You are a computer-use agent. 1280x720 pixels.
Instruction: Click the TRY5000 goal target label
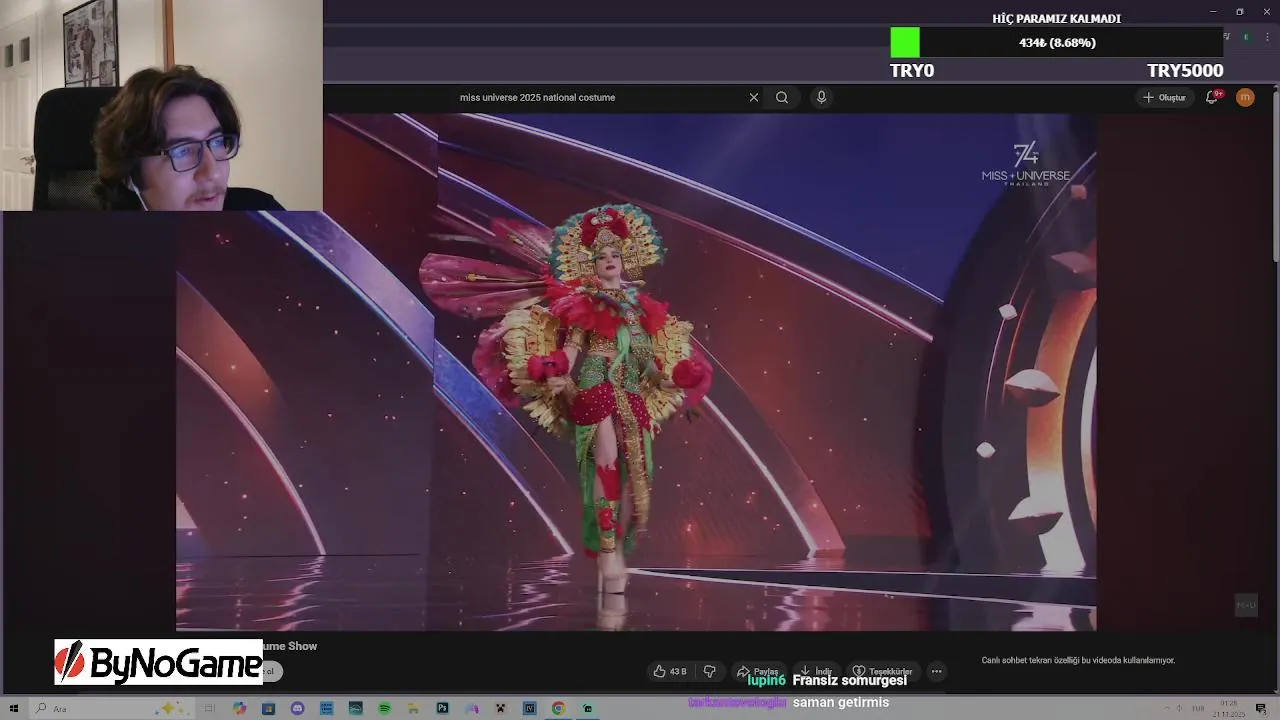tap(1185, 70)
